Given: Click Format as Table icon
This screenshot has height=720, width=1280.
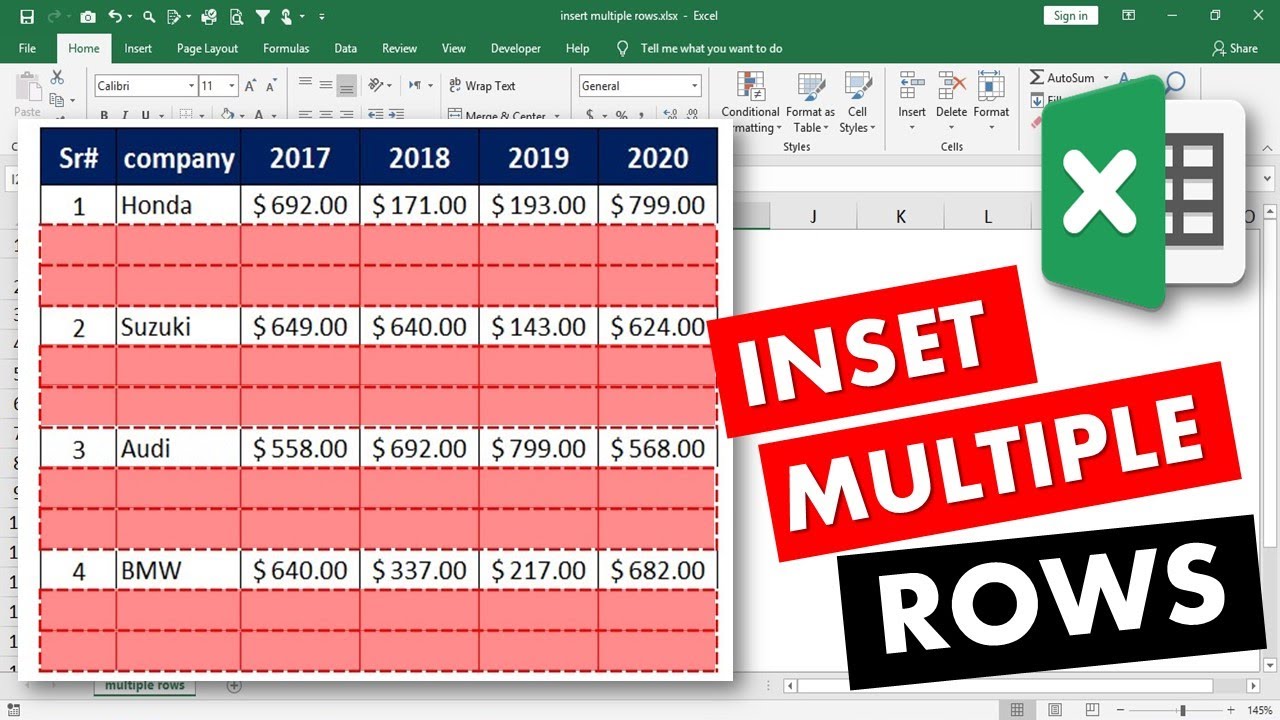Looking at the screenshot, I should click(x=810, y=86).
